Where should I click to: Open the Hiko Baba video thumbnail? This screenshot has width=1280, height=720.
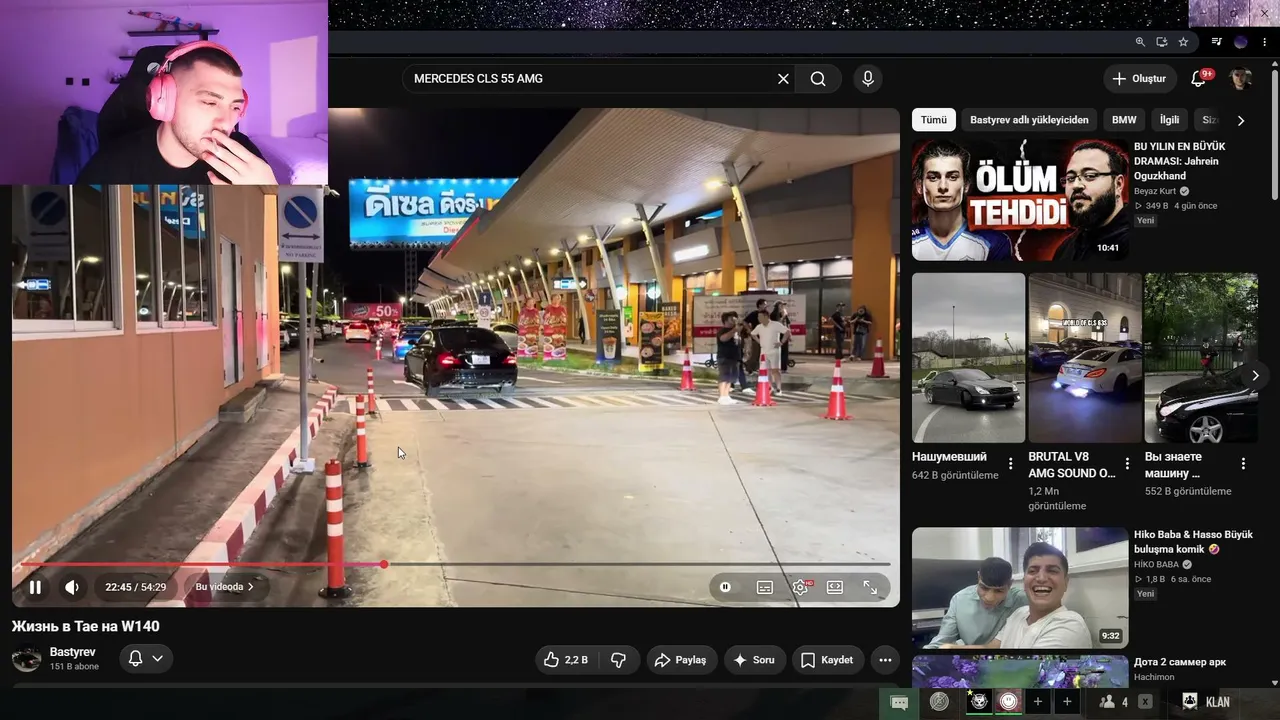1020,588
